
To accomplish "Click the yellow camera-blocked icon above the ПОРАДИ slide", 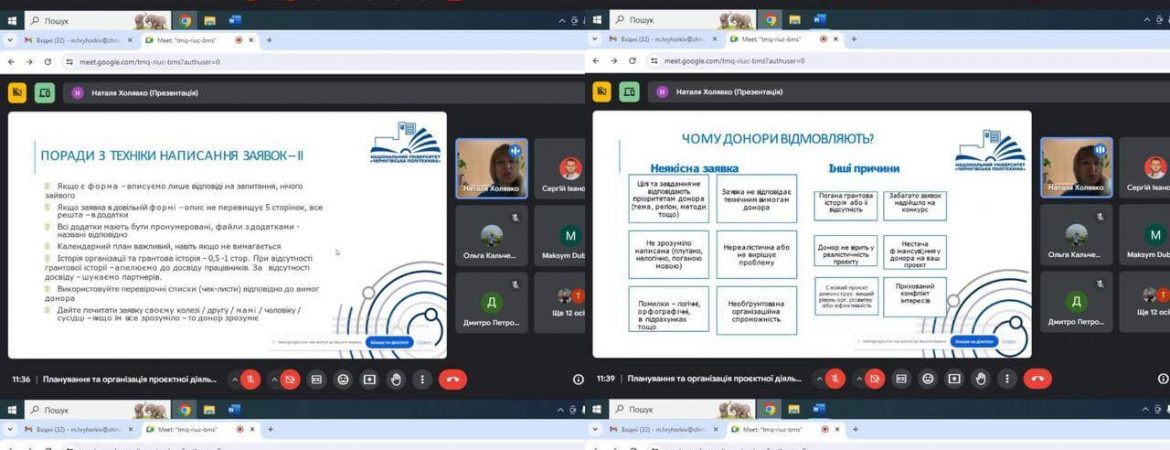I will click(x=17, y=93).
